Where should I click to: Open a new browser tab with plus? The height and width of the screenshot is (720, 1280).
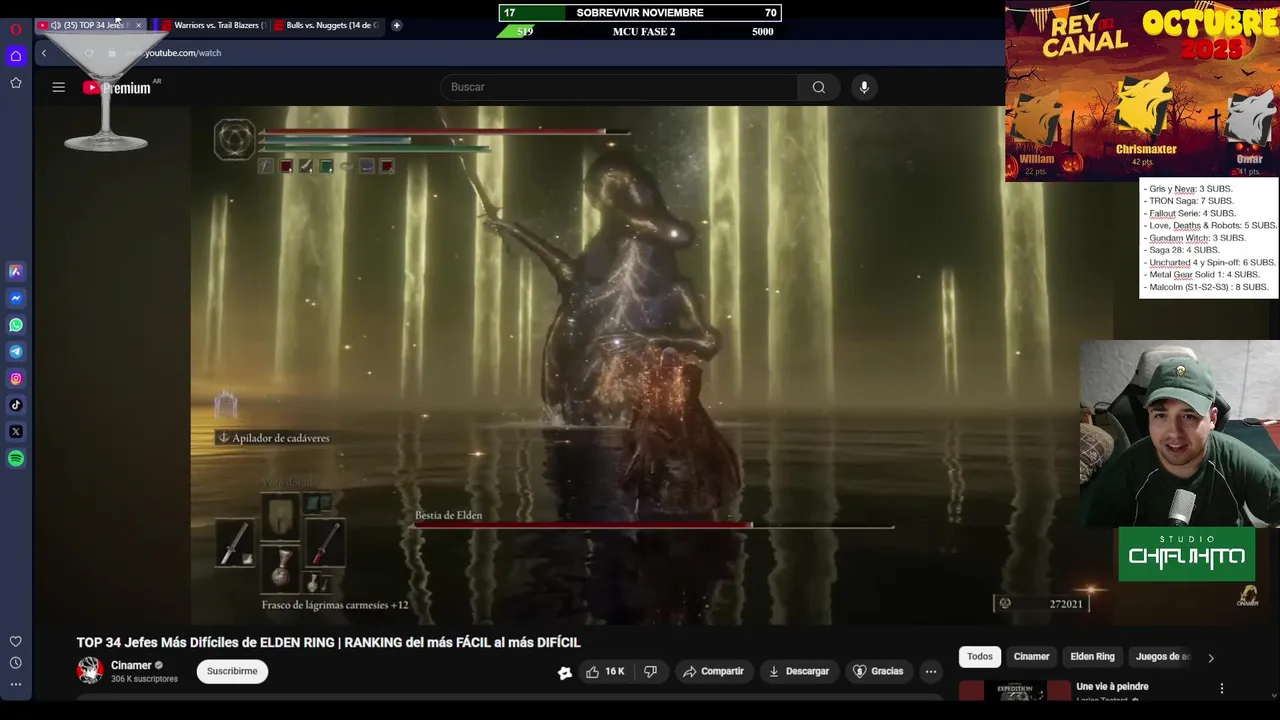coord(397,25)
